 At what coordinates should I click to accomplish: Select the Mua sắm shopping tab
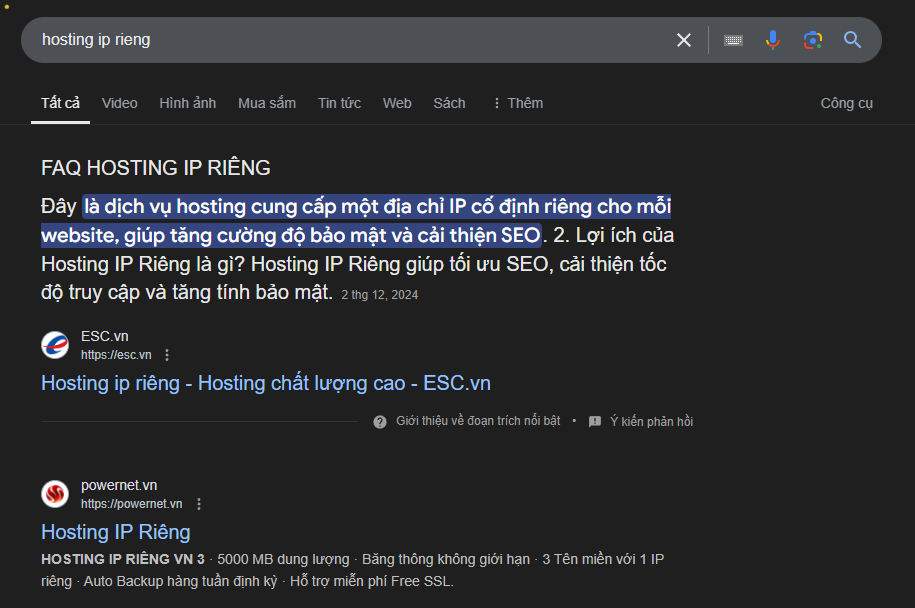click(x=266, y=103)
